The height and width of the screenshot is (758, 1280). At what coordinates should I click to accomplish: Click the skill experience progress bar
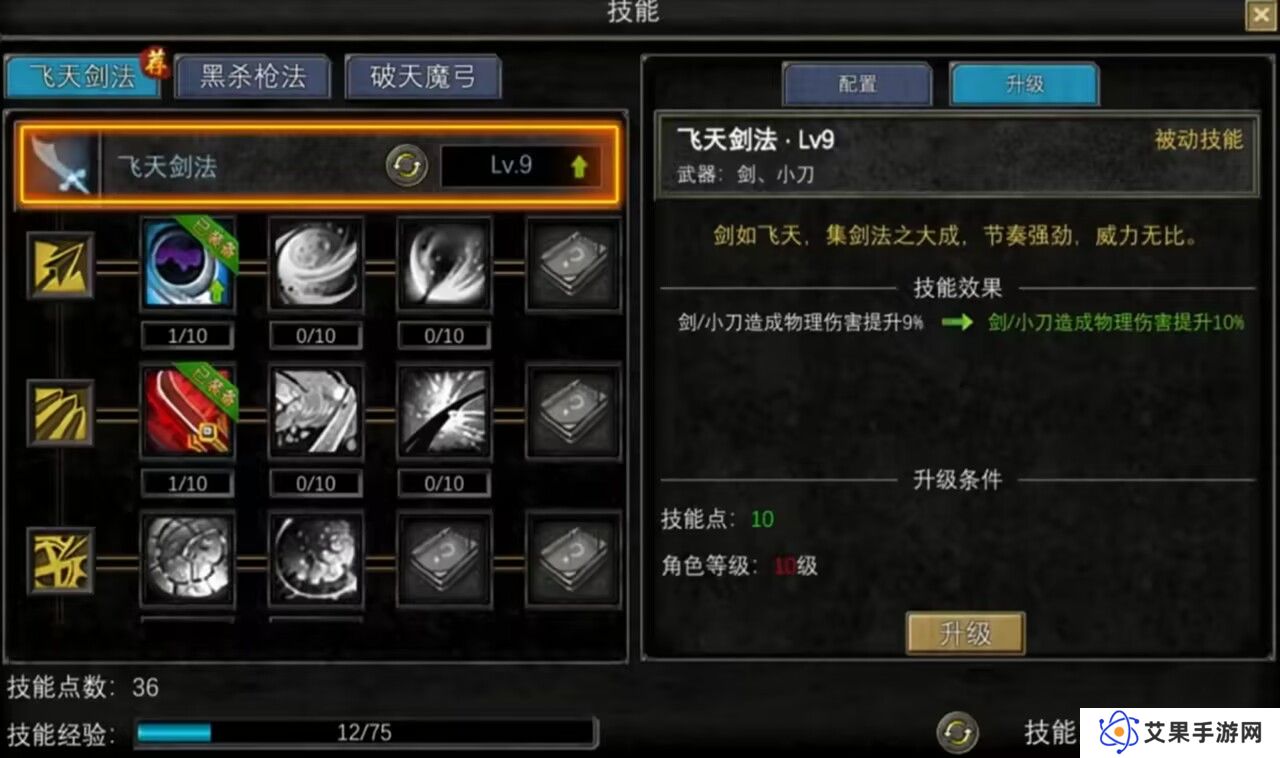click(365, 733)
